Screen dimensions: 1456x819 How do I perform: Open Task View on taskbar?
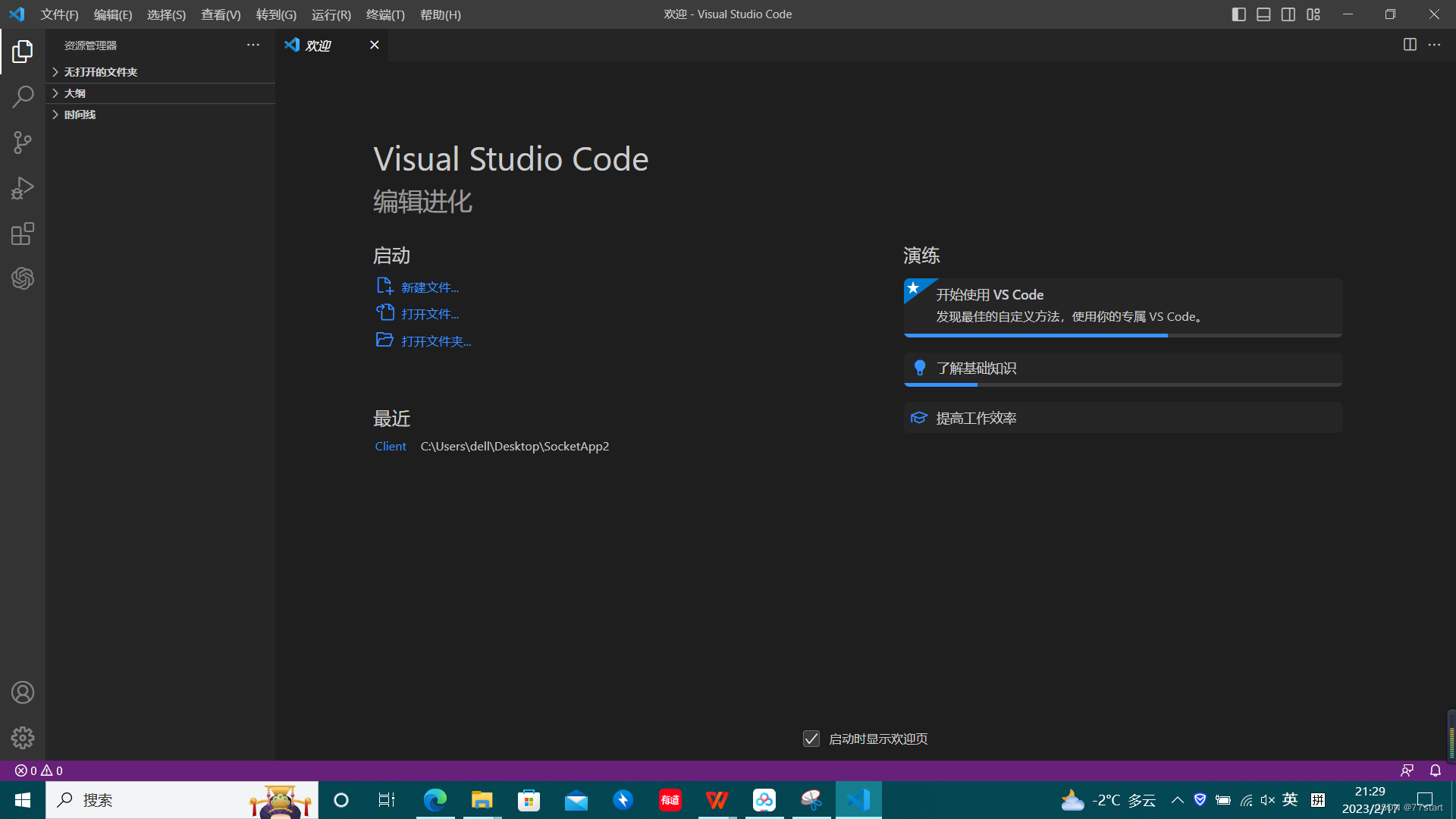387,800
